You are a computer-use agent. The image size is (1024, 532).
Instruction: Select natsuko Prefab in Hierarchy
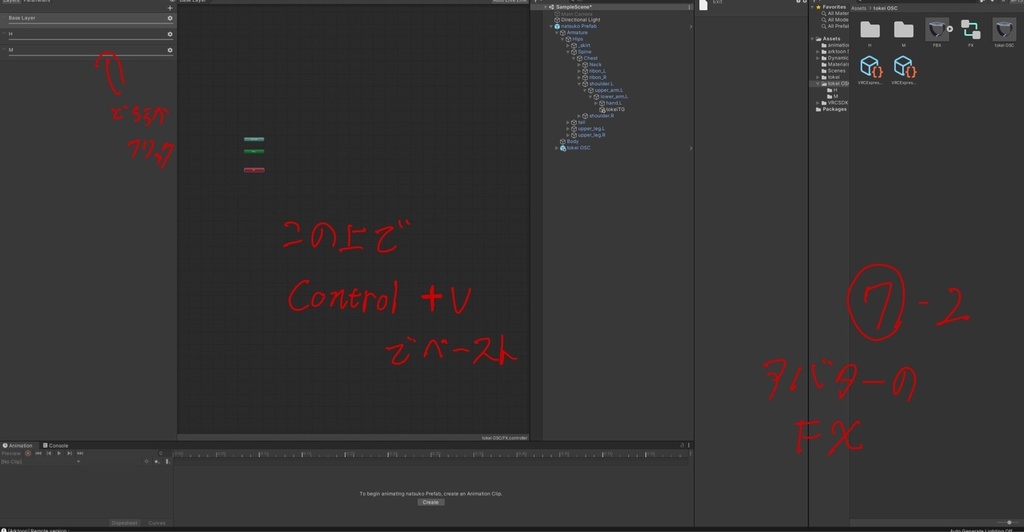click(579, 26)
